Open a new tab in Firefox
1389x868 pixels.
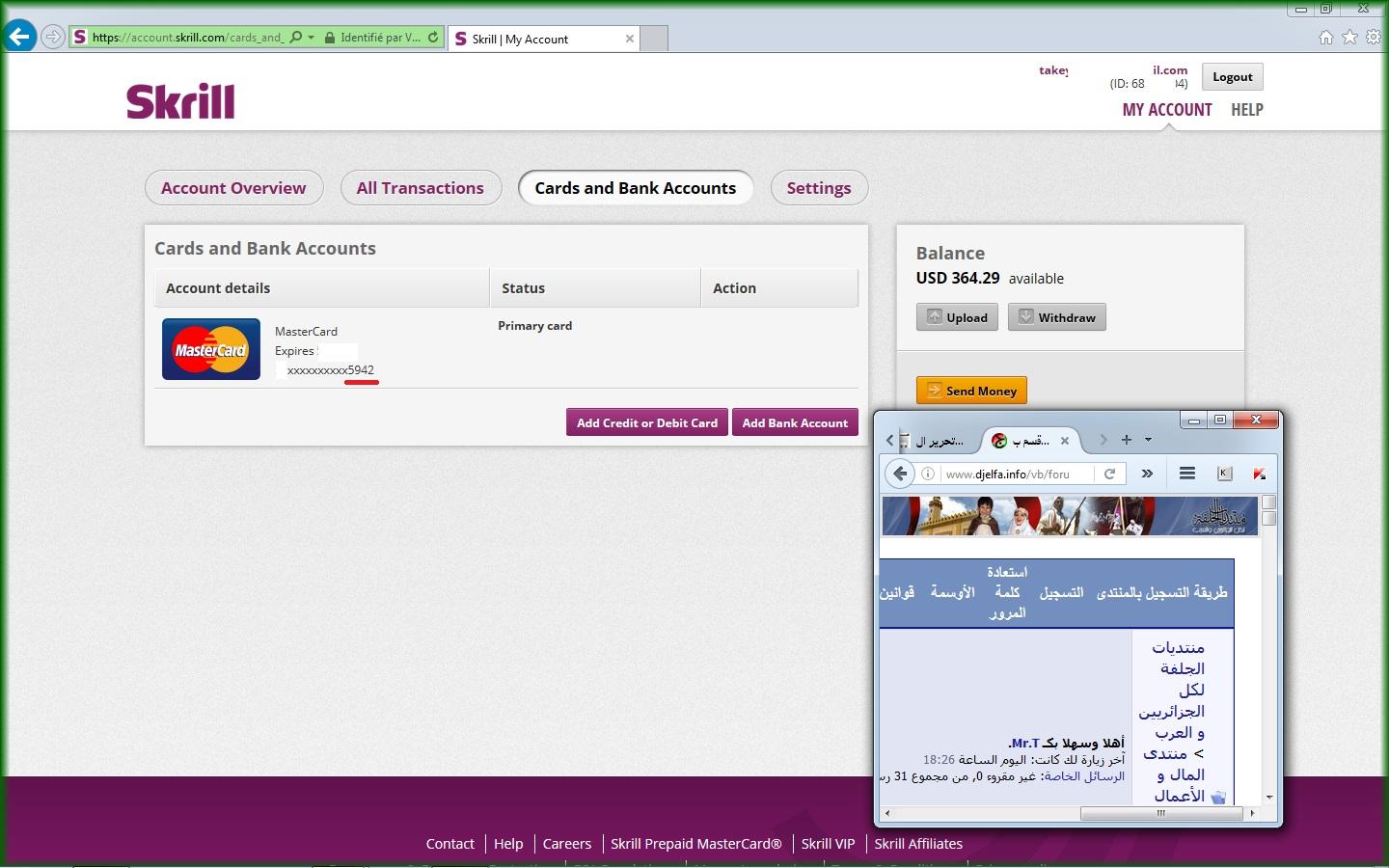pos(1126,440)
